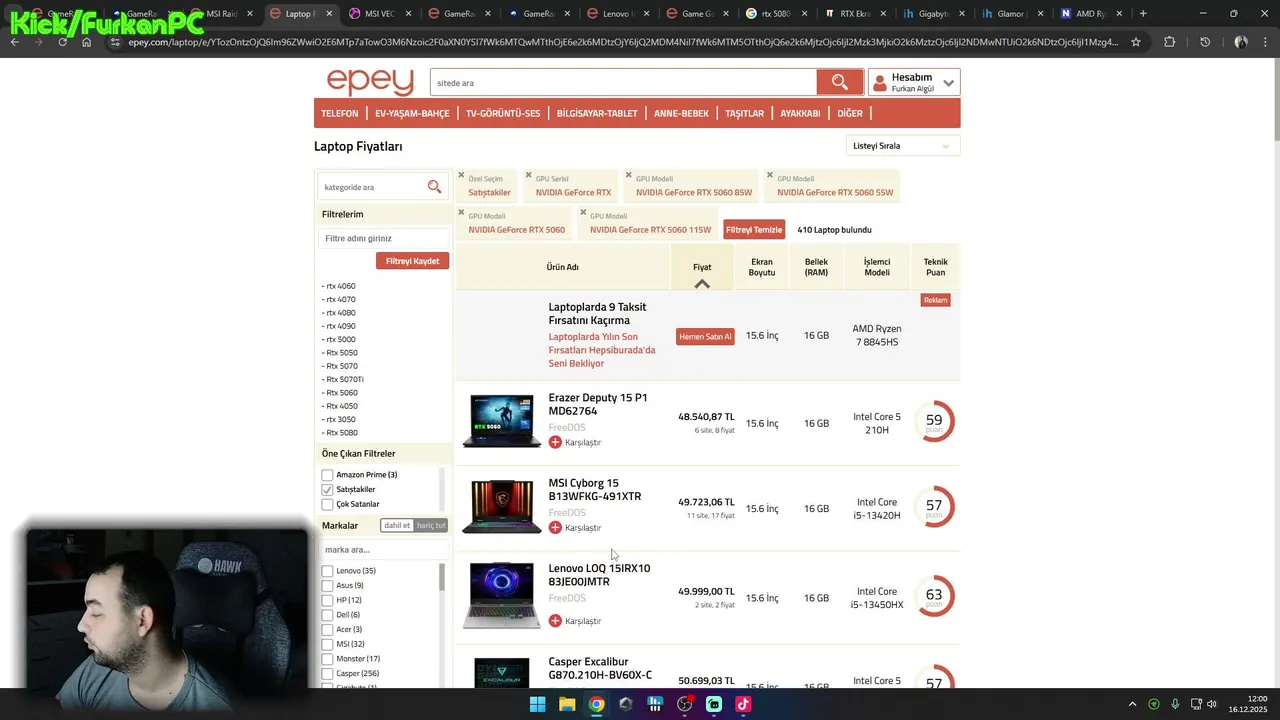Reload the page with browser refresh icon
The height and width of the screenshot is (720, 1280).
coord(62,42)
